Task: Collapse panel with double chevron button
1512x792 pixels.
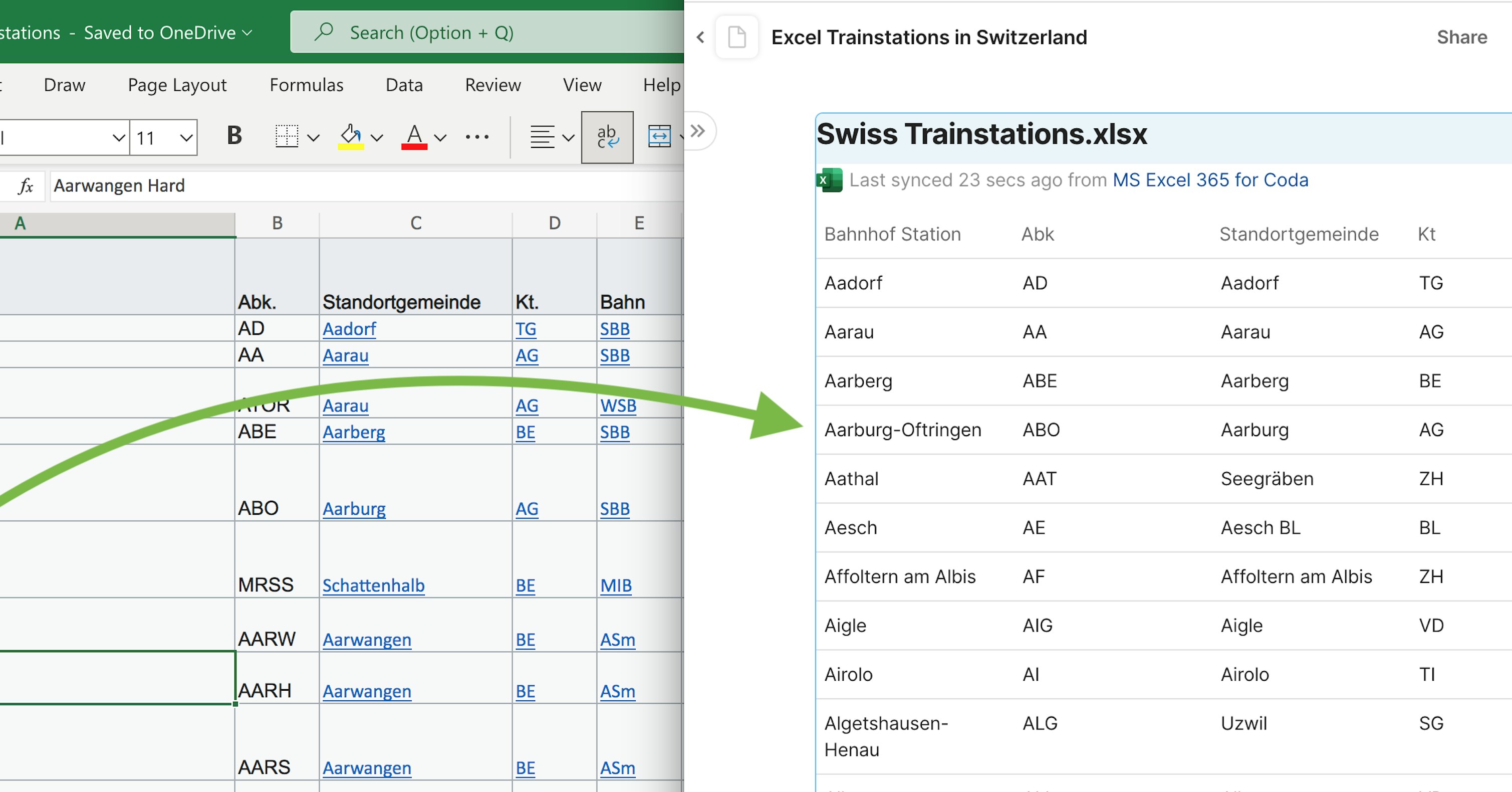Action: pyautogui.click(x=697, y=130)
